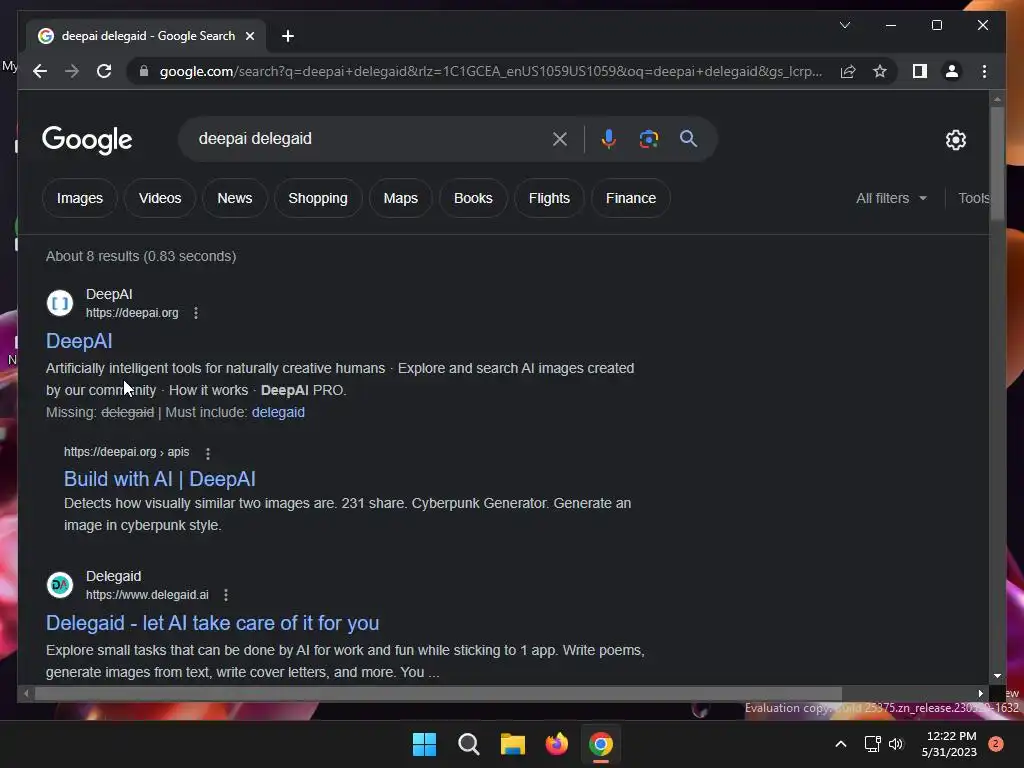The width and height of the screenshot is (1024, 768).
Task: Switch to Shopping results
Action: (x=318, y=198)
